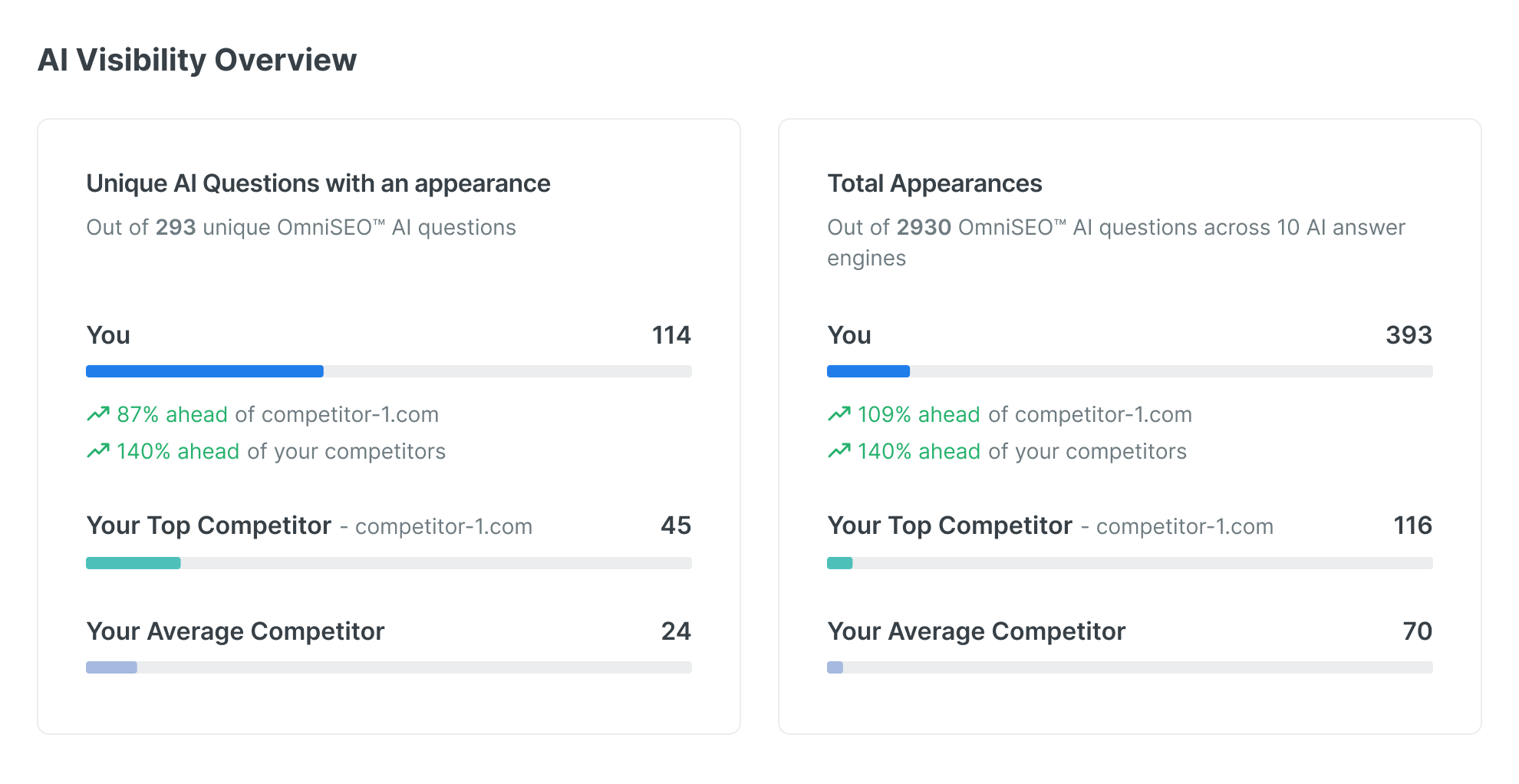
Task: Select the trend arrow next to 109% ahead
Action: 839,414
